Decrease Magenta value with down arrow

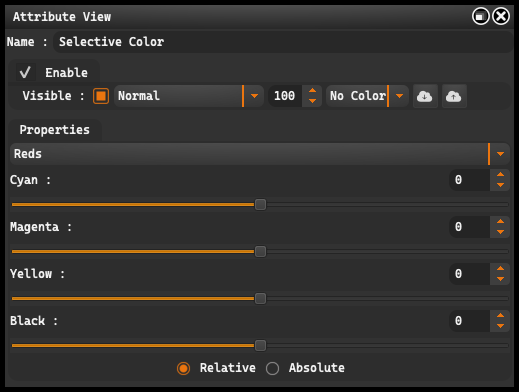point(500,232)
